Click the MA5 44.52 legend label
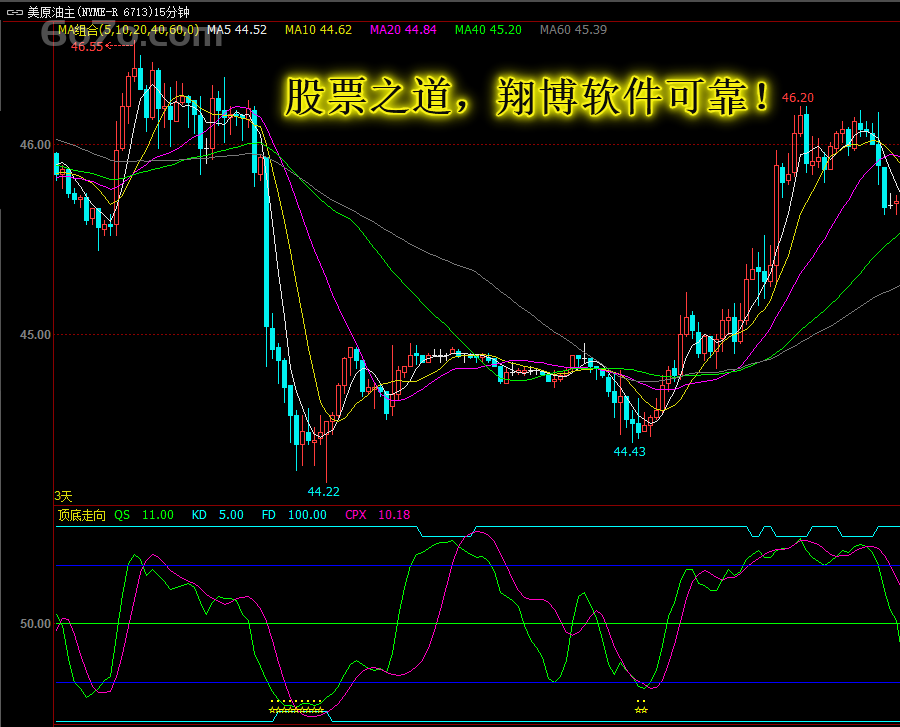The image size is (900, 727). (x=237, y=30)
